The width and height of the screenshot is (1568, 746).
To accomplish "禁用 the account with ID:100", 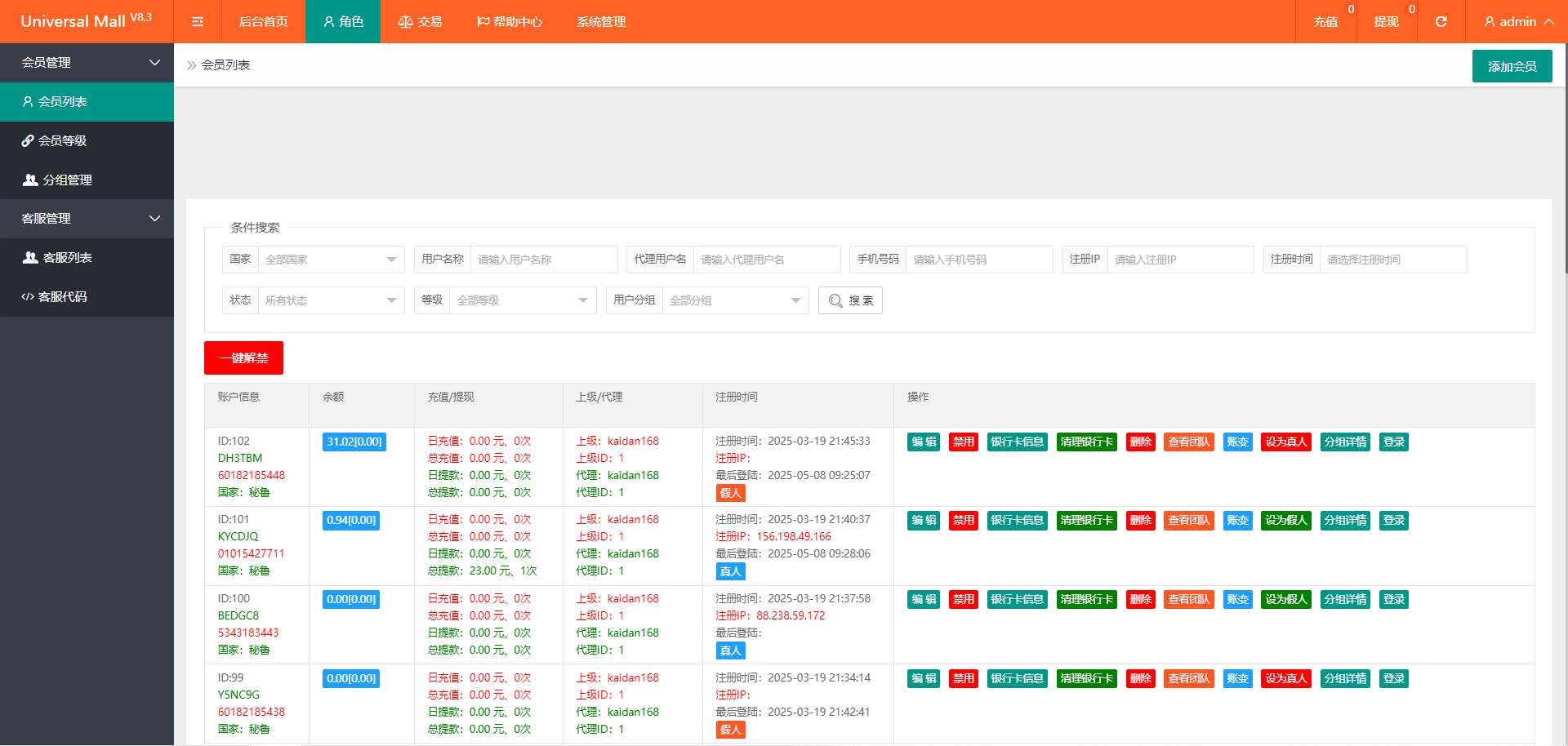I will pos(963,598).
